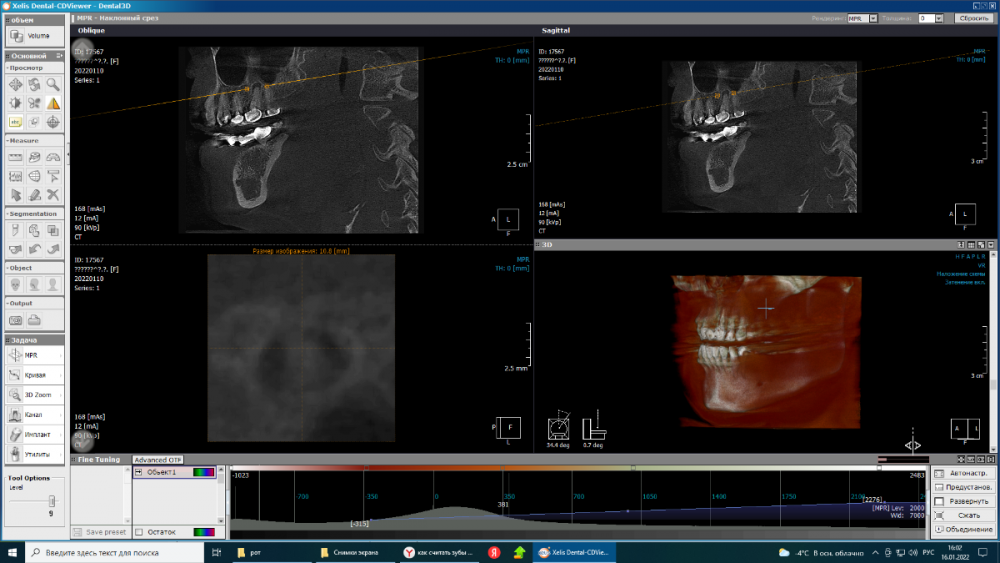Select the magnifier zoom tool under Просмотр
Viewport: 1000px width, 563px height.
point(52,84)
